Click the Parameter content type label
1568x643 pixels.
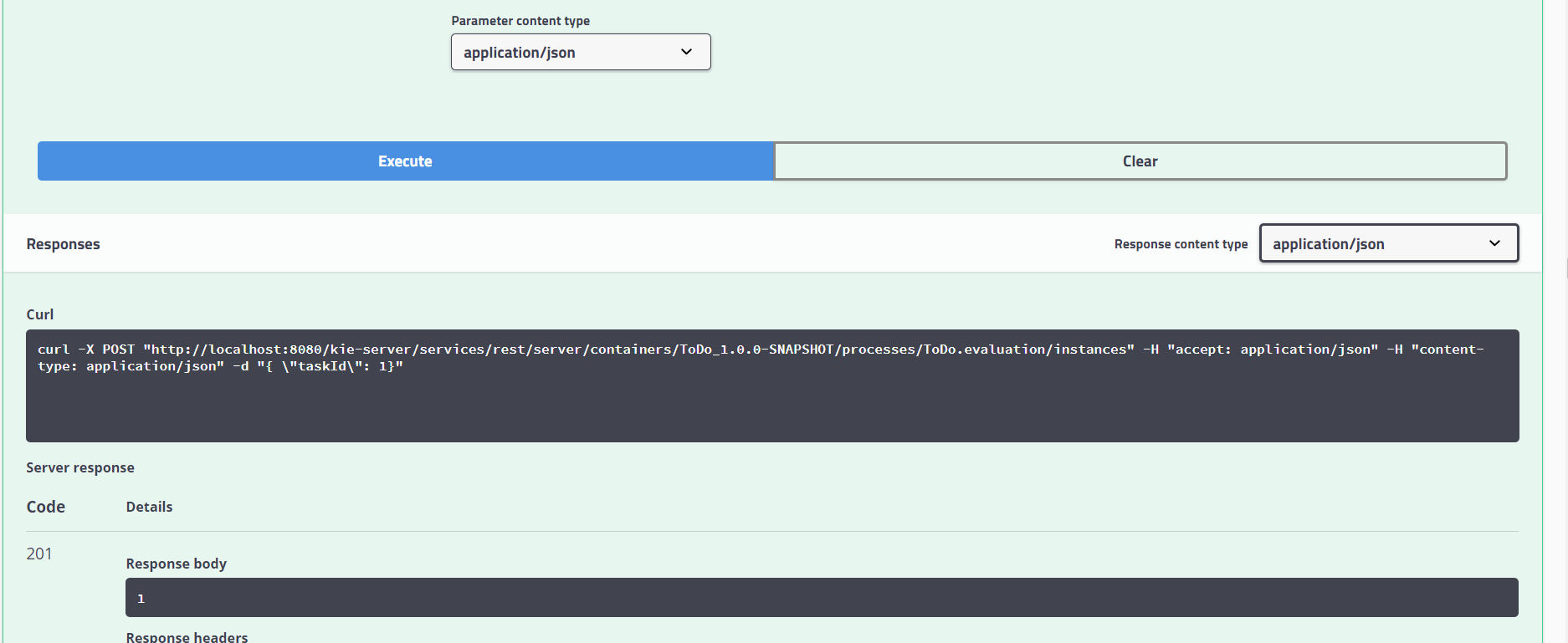(x=520, y=21)
